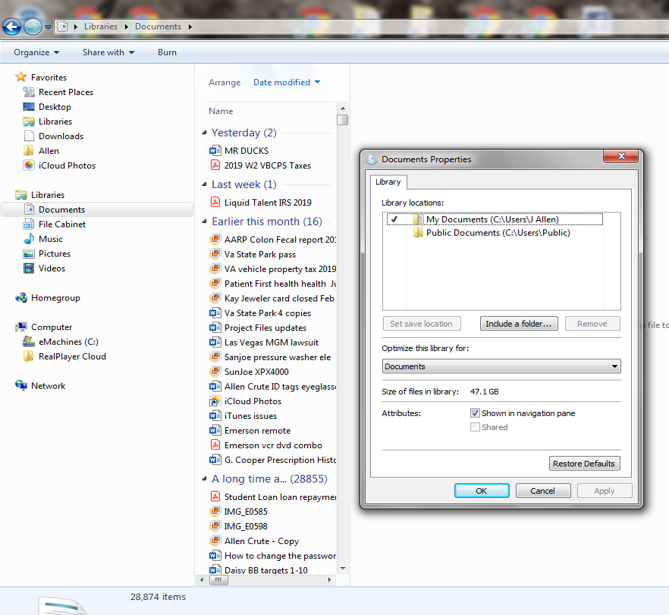Expand the Libraries dropdown arrow in address bar

click(x=126, y=26)
